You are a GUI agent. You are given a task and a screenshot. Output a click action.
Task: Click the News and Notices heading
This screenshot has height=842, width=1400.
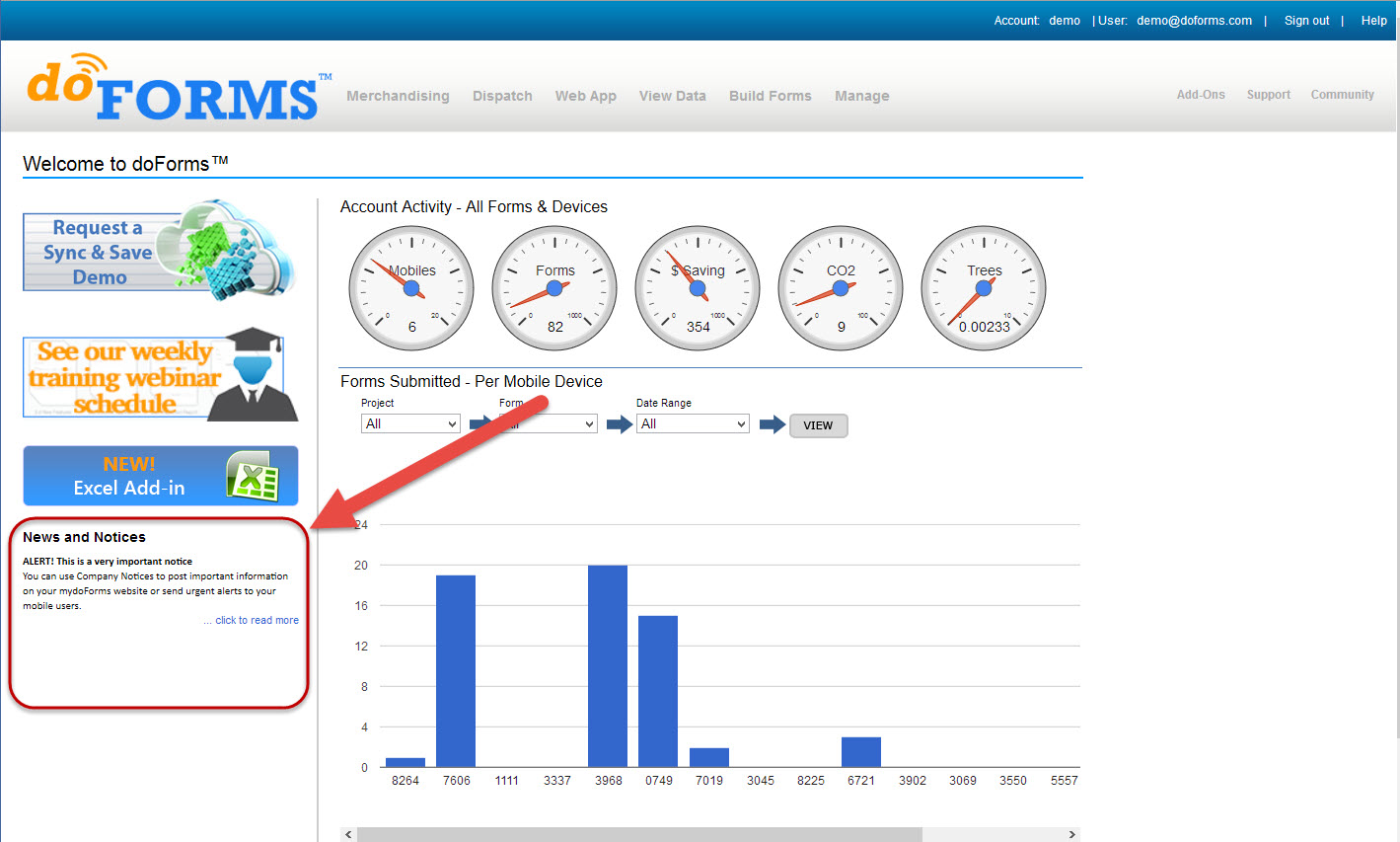[x=84, y=537]
